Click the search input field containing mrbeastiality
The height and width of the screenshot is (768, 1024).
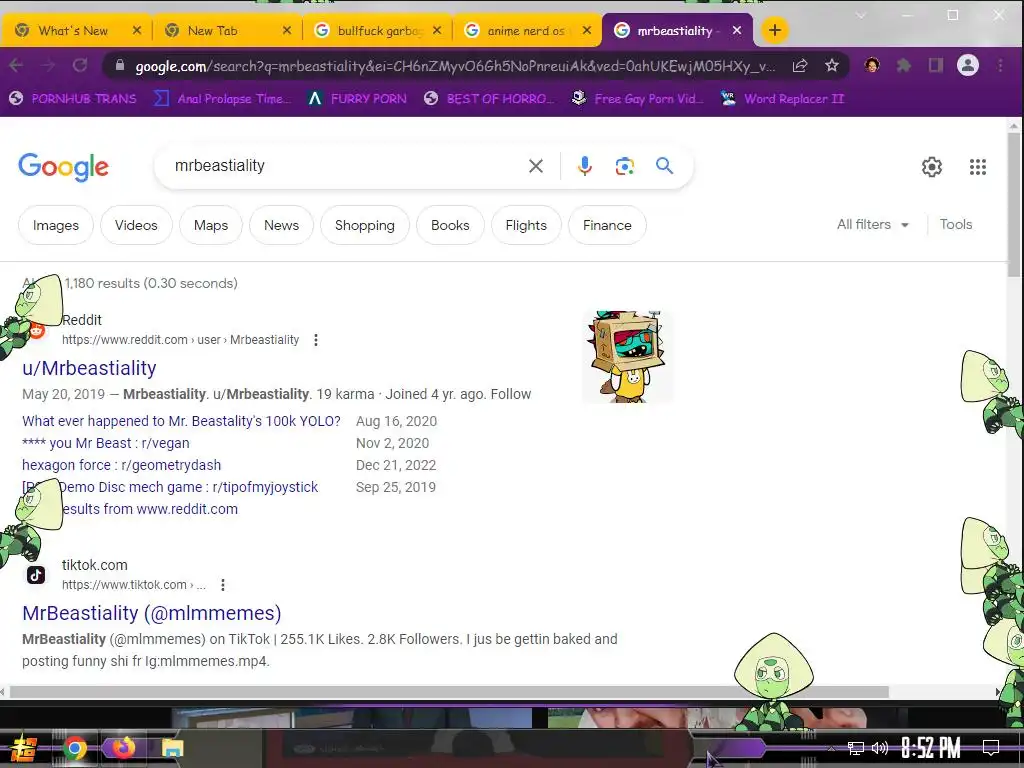(346, 166)
